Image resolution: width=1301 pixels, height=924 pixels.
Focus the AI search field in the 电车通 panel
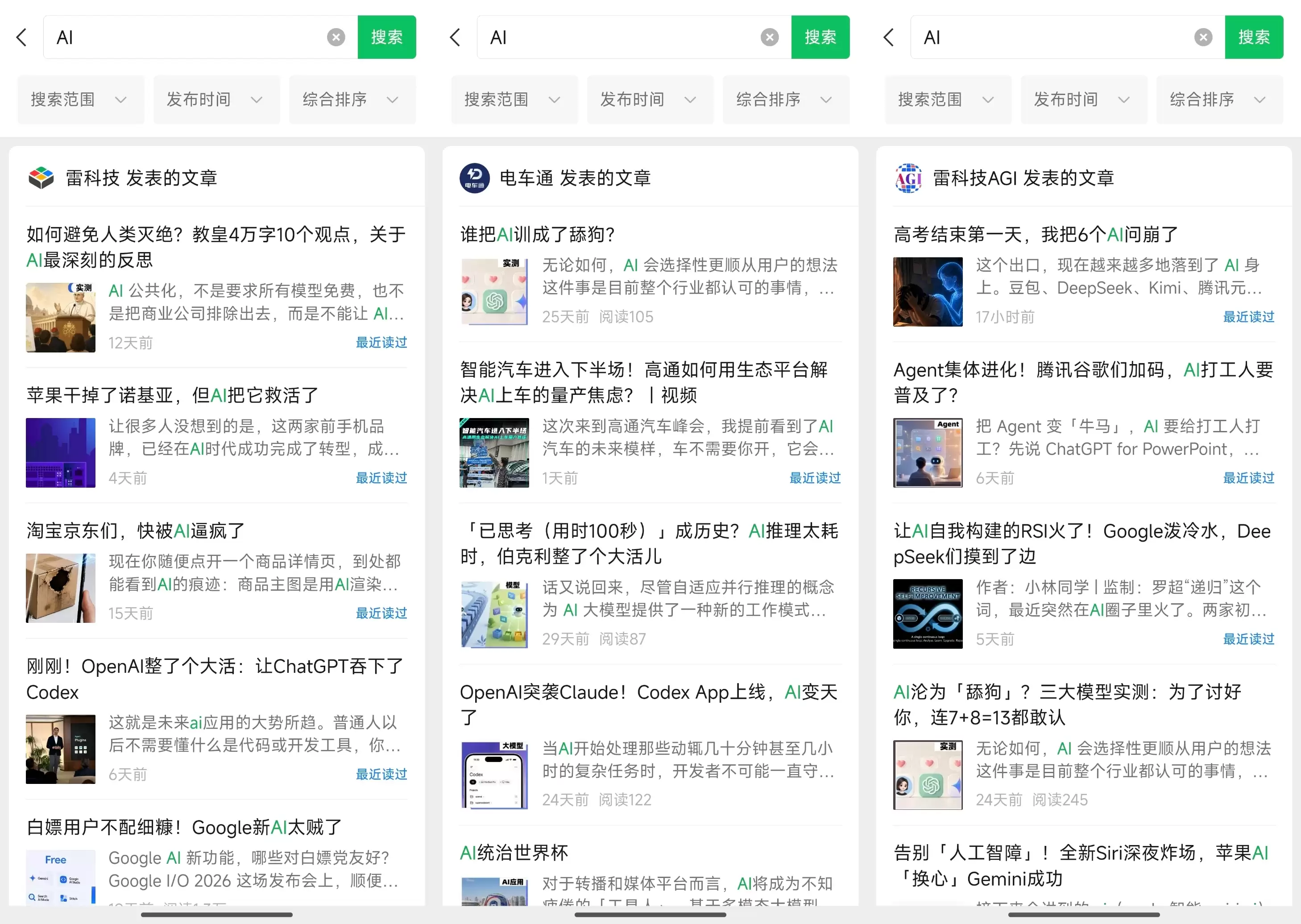[634, 37]
